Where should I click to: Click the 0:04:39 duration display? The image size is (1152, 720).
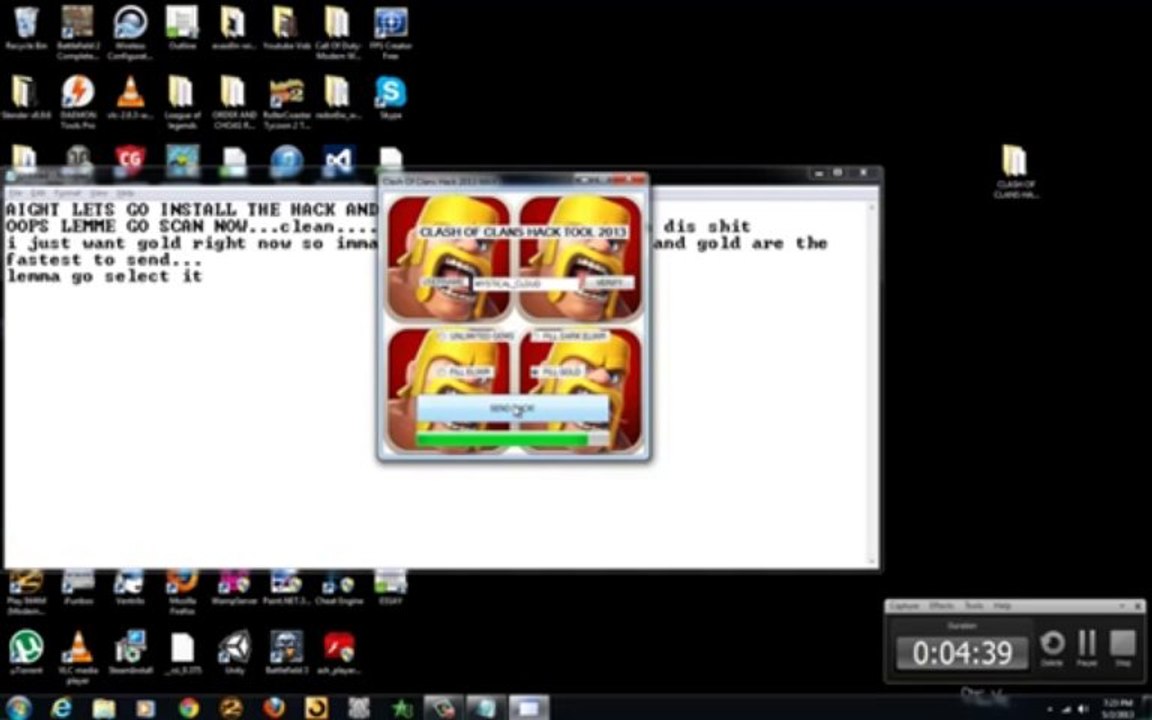[x=962, y=652]
